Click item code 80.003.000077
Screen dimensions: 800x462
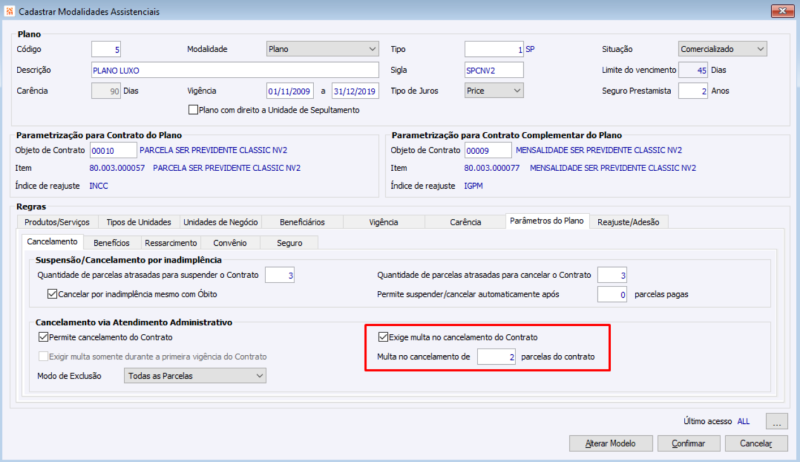tap(492, 168)
